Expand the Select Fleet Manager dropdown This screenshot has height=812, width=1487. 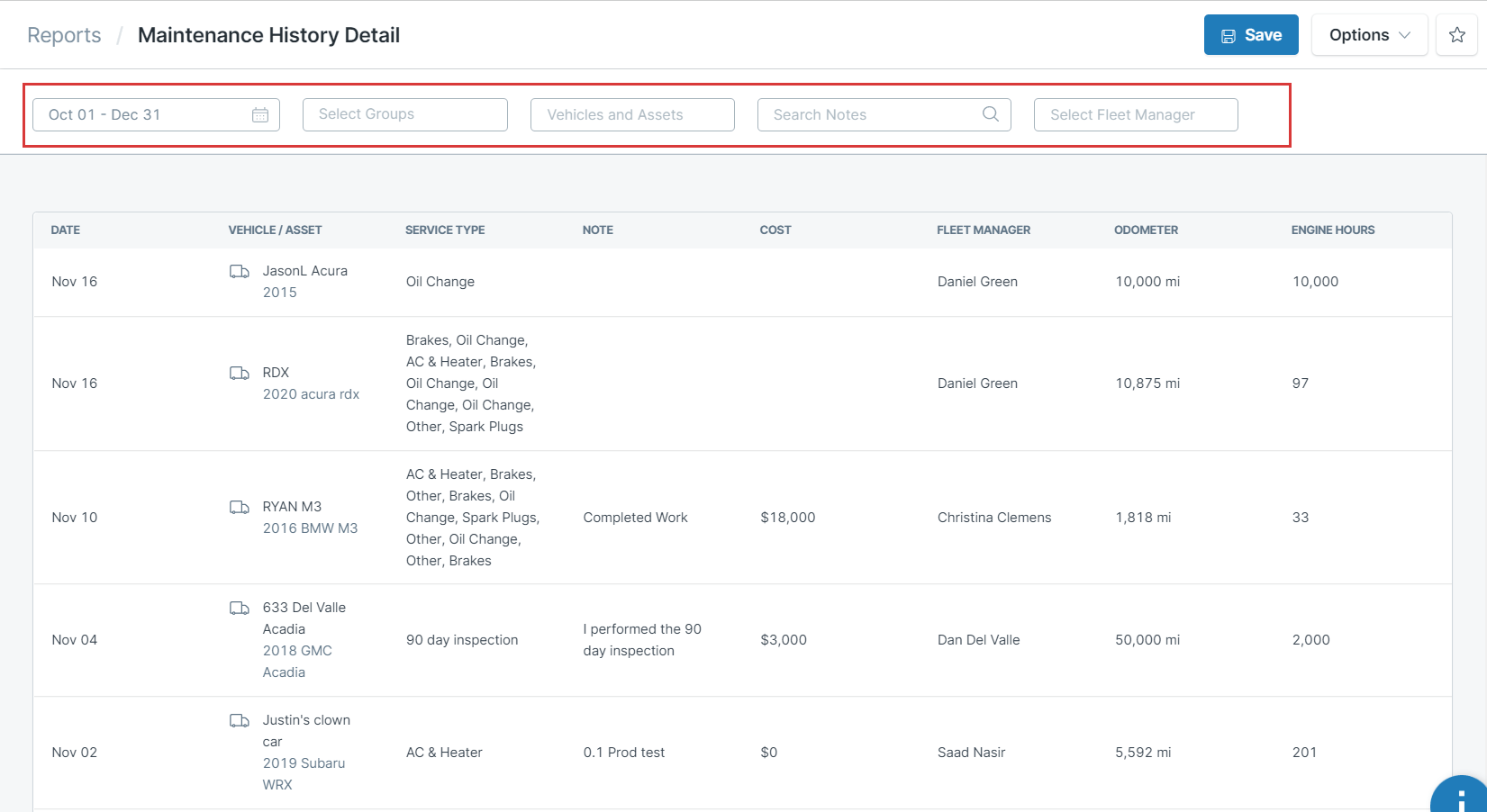(x=1136, y=114)
